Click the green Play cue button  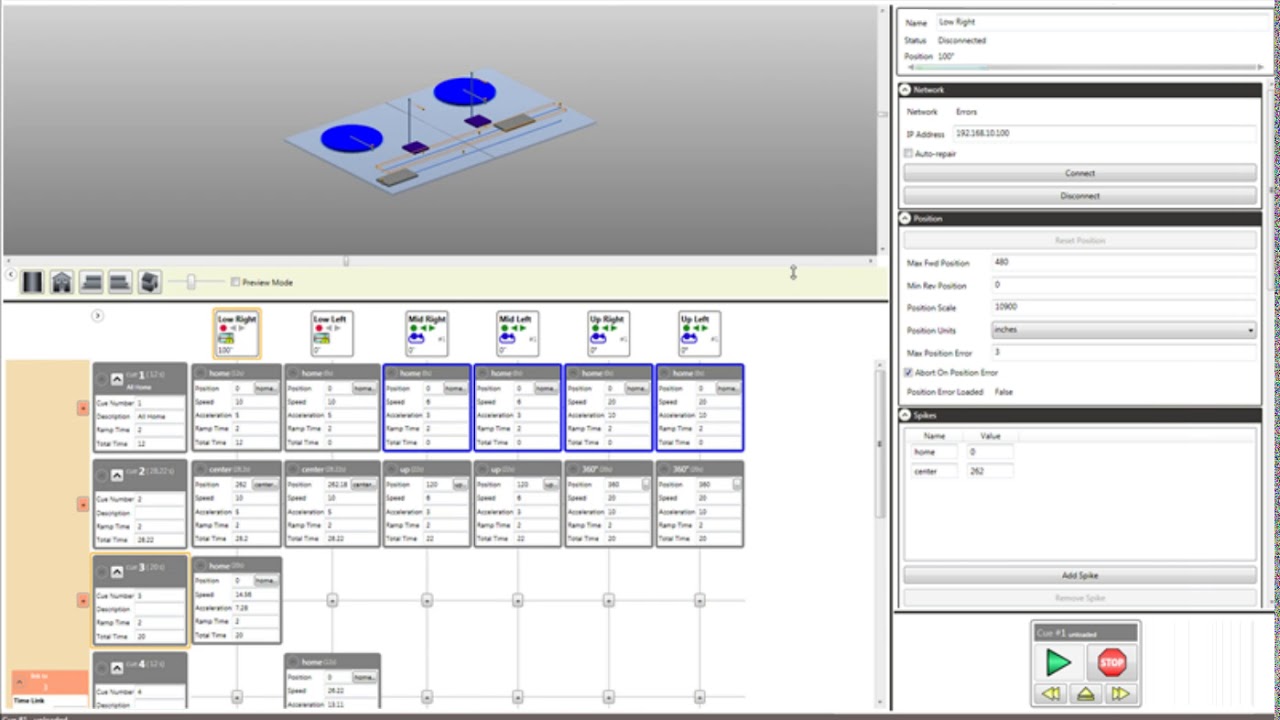tap(1058, 662)
